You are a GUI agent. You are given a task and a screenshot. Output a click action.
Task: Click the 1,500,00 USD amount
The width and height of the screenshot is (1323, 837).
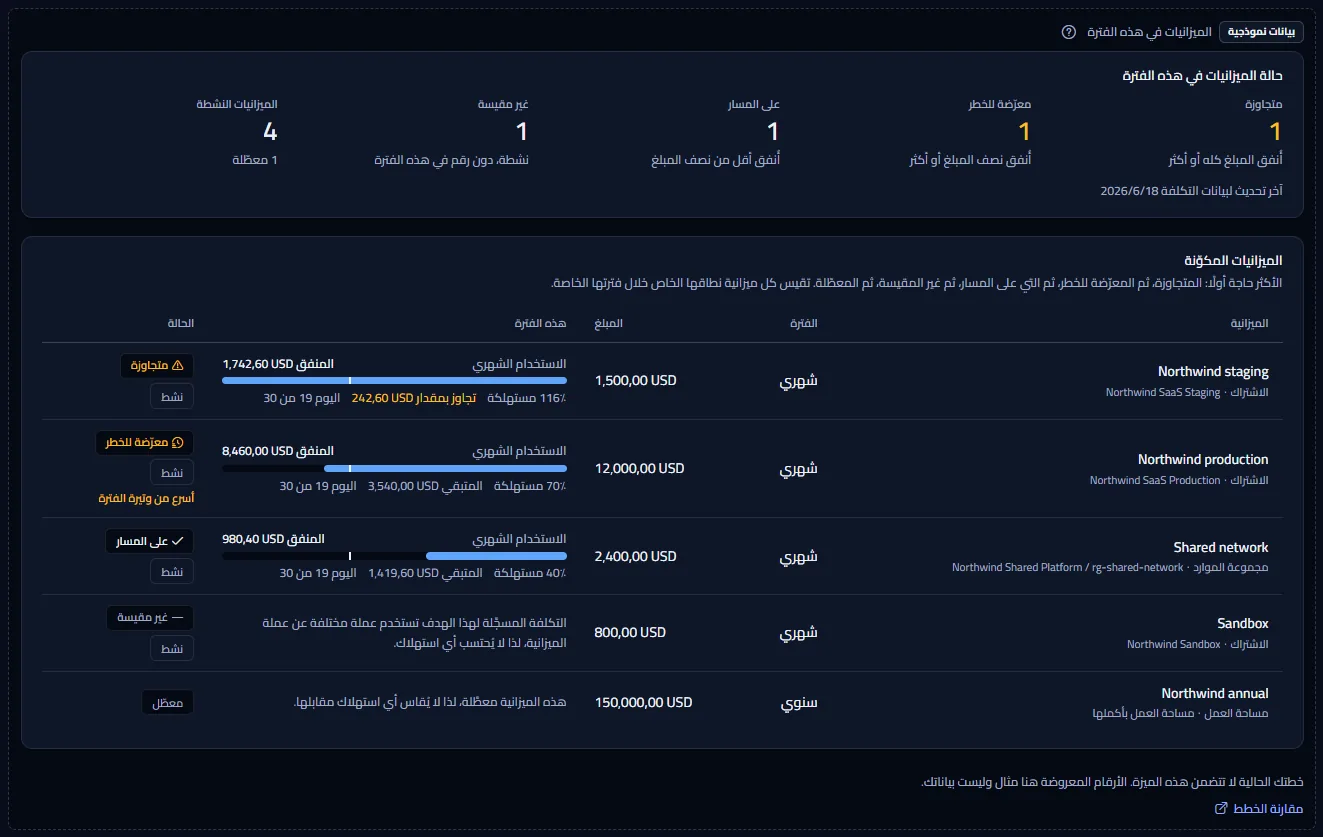pyautogui.click(x=635, y=381)
